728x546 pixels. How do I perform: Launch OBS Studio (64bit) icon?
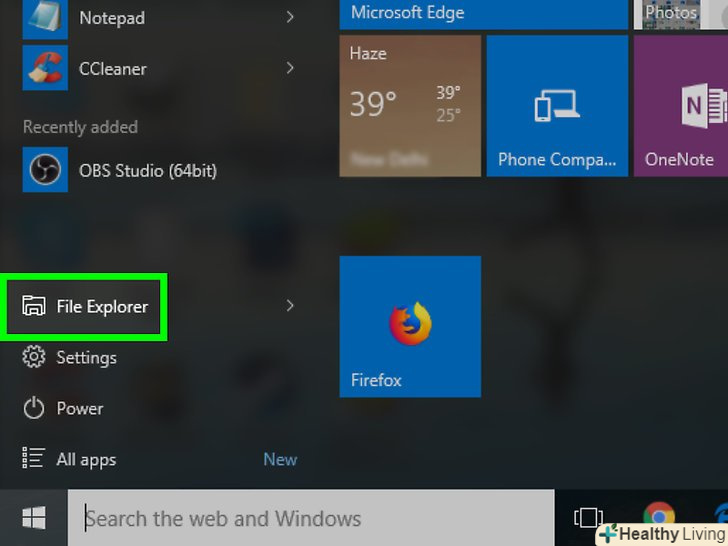click(x=45, y=169)
